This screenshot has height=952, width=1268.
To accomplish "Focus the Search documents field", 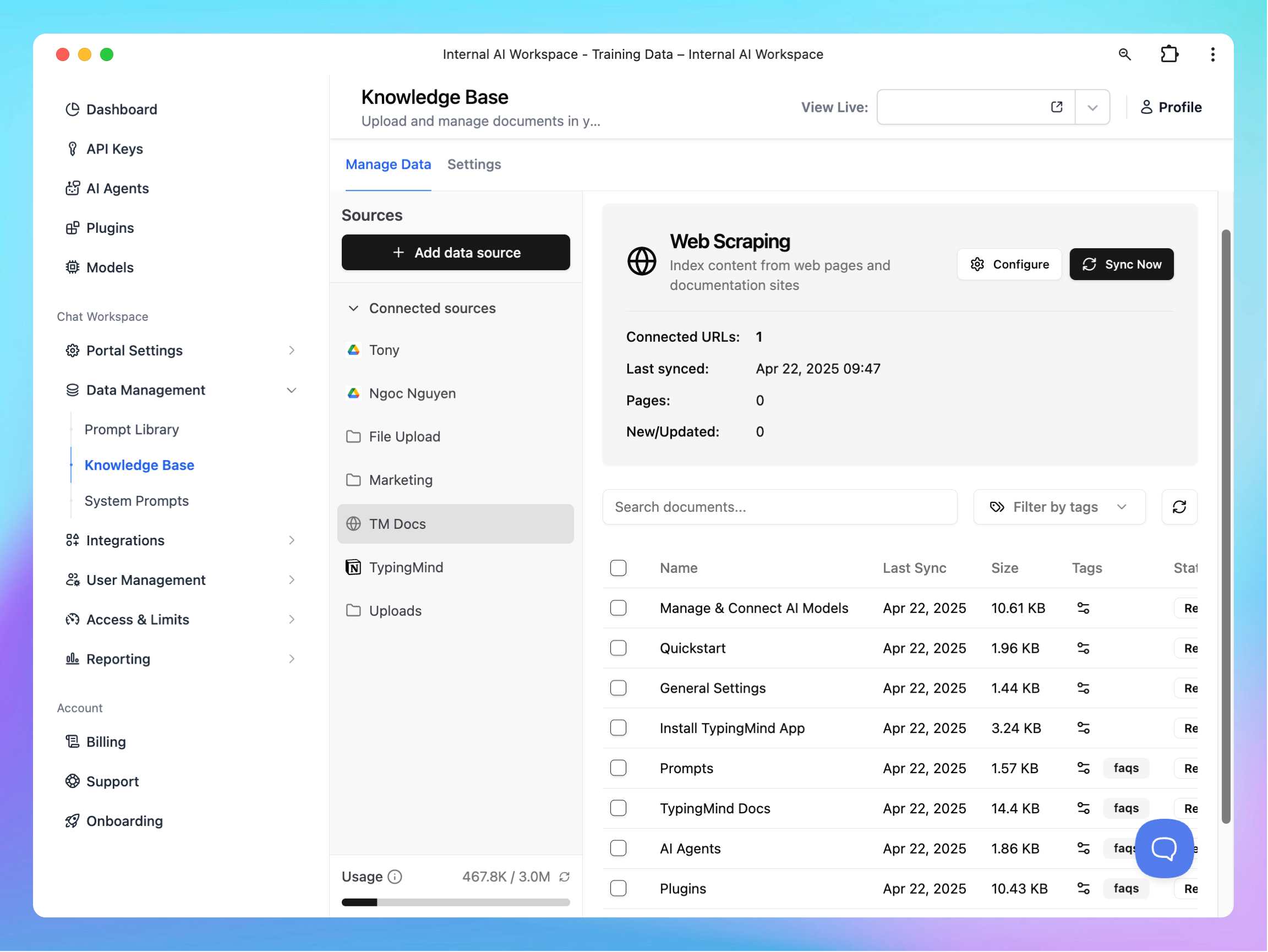I will pyautogui.click(x=780, y=507).
